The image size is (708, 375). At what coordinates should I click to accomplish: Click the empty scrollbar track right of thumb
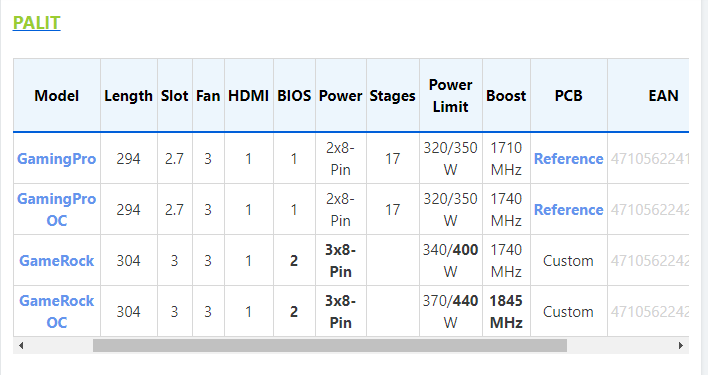[620, 346]
